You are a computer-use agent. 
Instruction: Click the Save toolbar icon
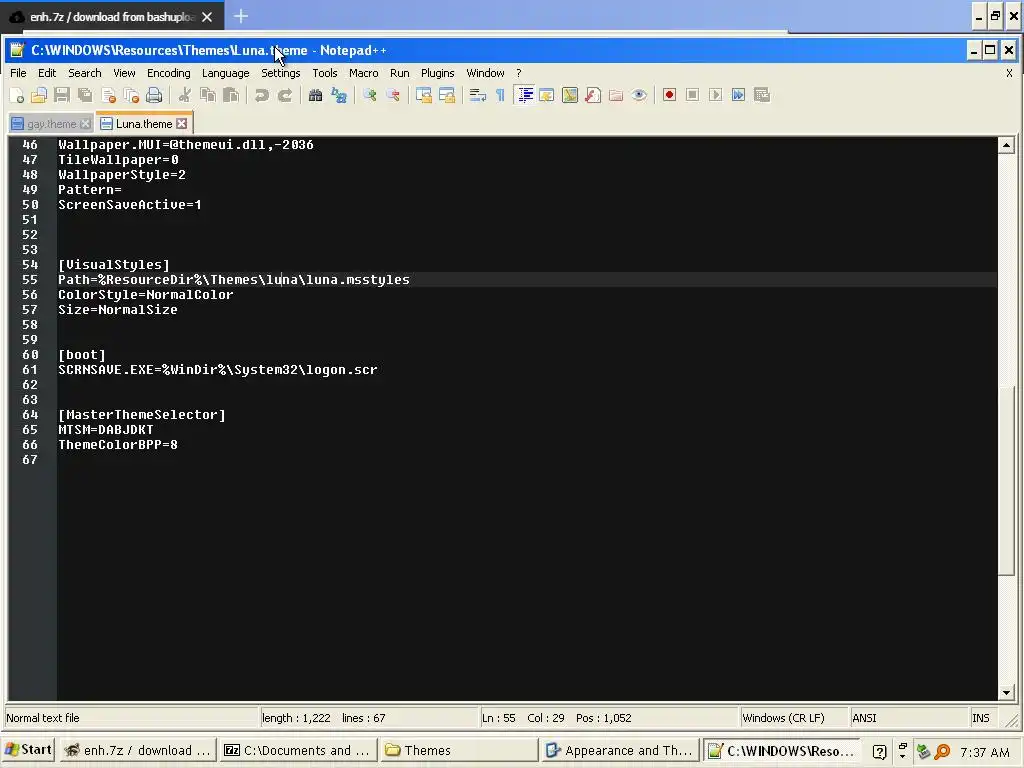point(62,95)
